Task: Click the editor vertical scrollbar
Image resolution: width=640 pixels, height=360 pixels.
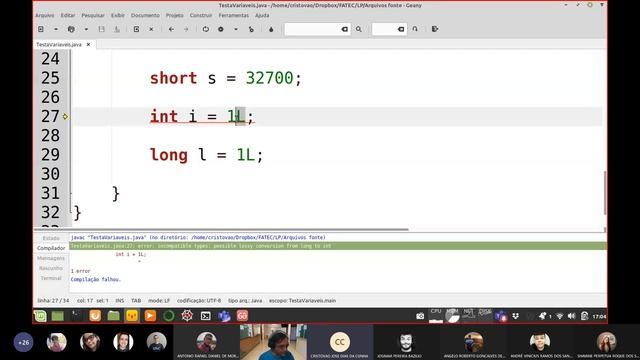Action: [x=604, y=192]
